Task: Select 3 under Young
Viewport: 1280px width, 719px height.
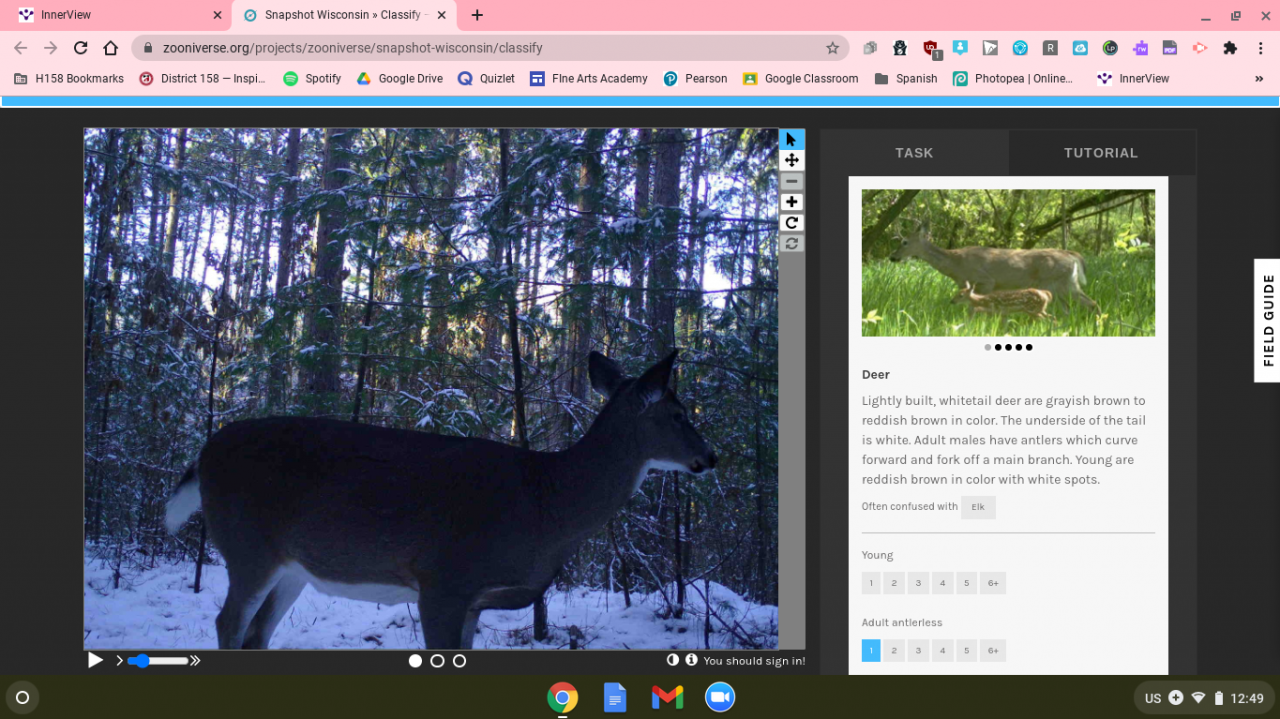Action: click(x=918, y=583)
